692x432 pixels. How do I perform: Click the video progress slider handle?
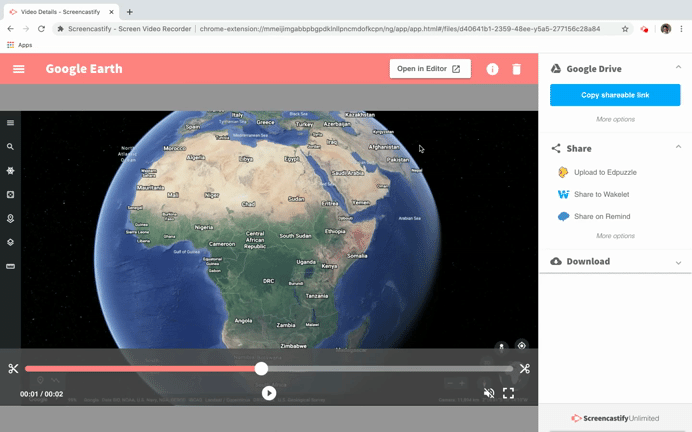pos(261,368)
